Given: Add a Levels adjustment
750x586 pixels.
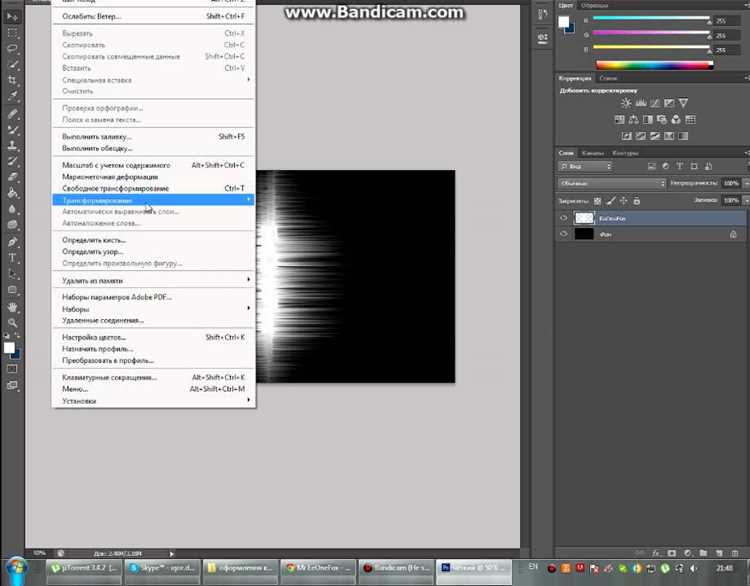Looking at the screenshot, I should click(x=640, y=103).
